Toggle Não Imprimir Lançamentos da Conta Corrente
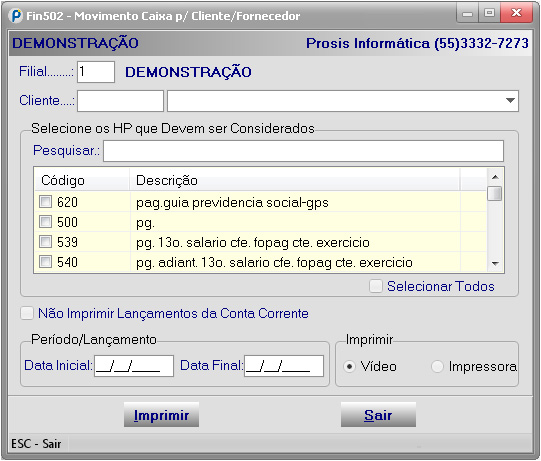541x461 pixels. click(x=27, y=313)
